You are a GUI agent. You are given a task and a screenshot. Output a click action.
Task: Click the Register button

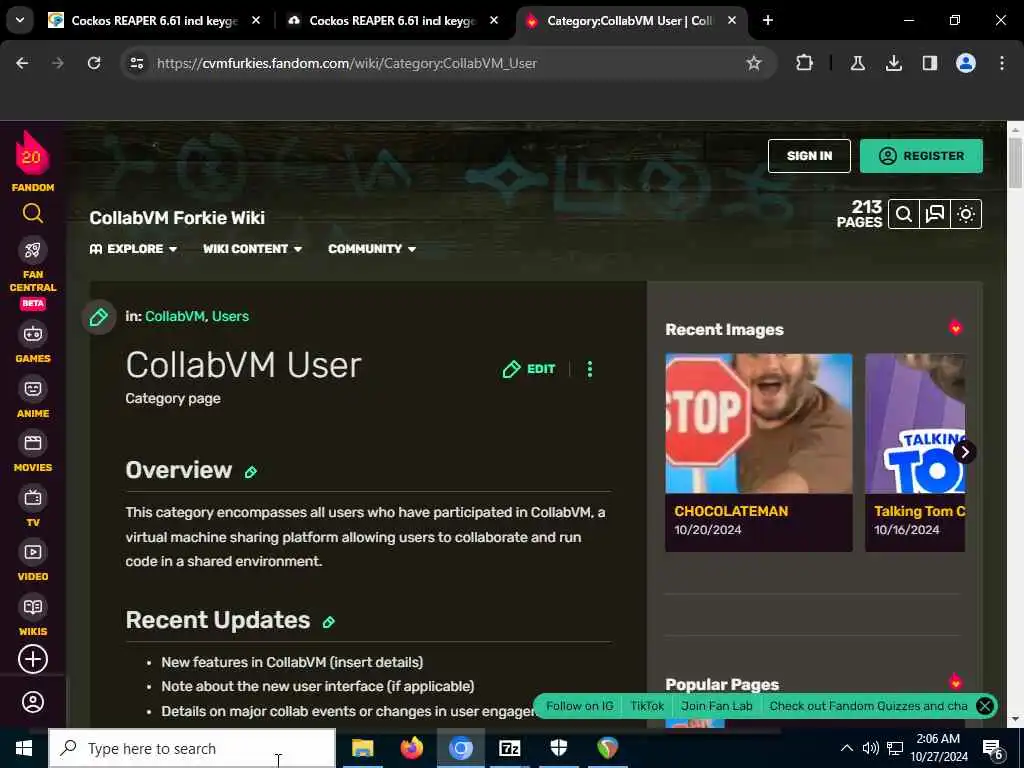click(x=921, y=156)
